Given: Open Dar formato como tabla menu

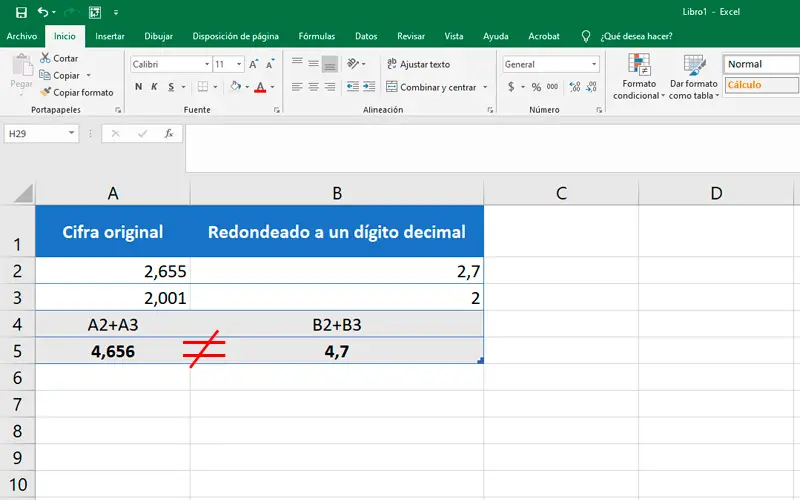Looking at the screenshot, I should (x=694, y=77).
